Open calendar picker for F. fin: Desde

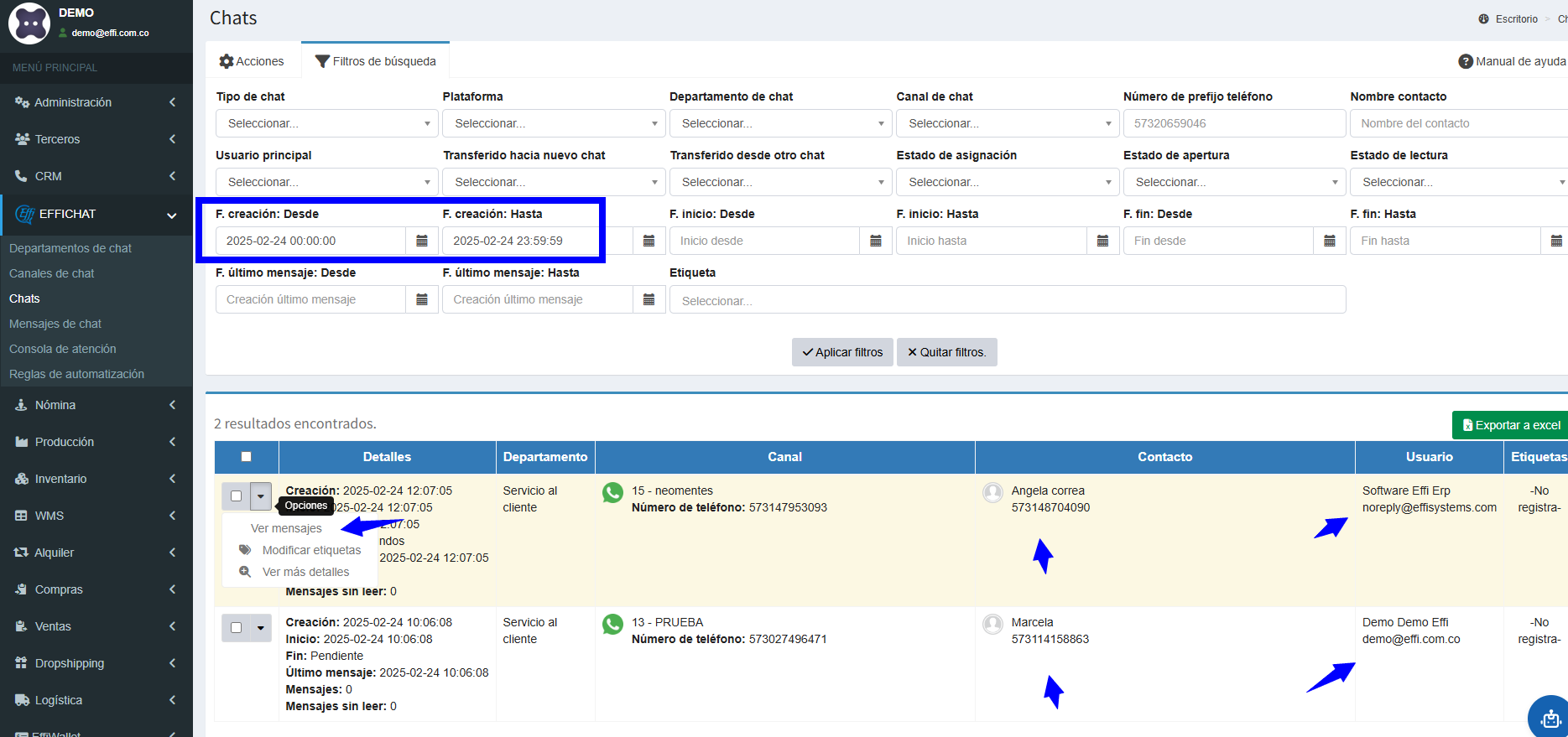coord(1329,241)
